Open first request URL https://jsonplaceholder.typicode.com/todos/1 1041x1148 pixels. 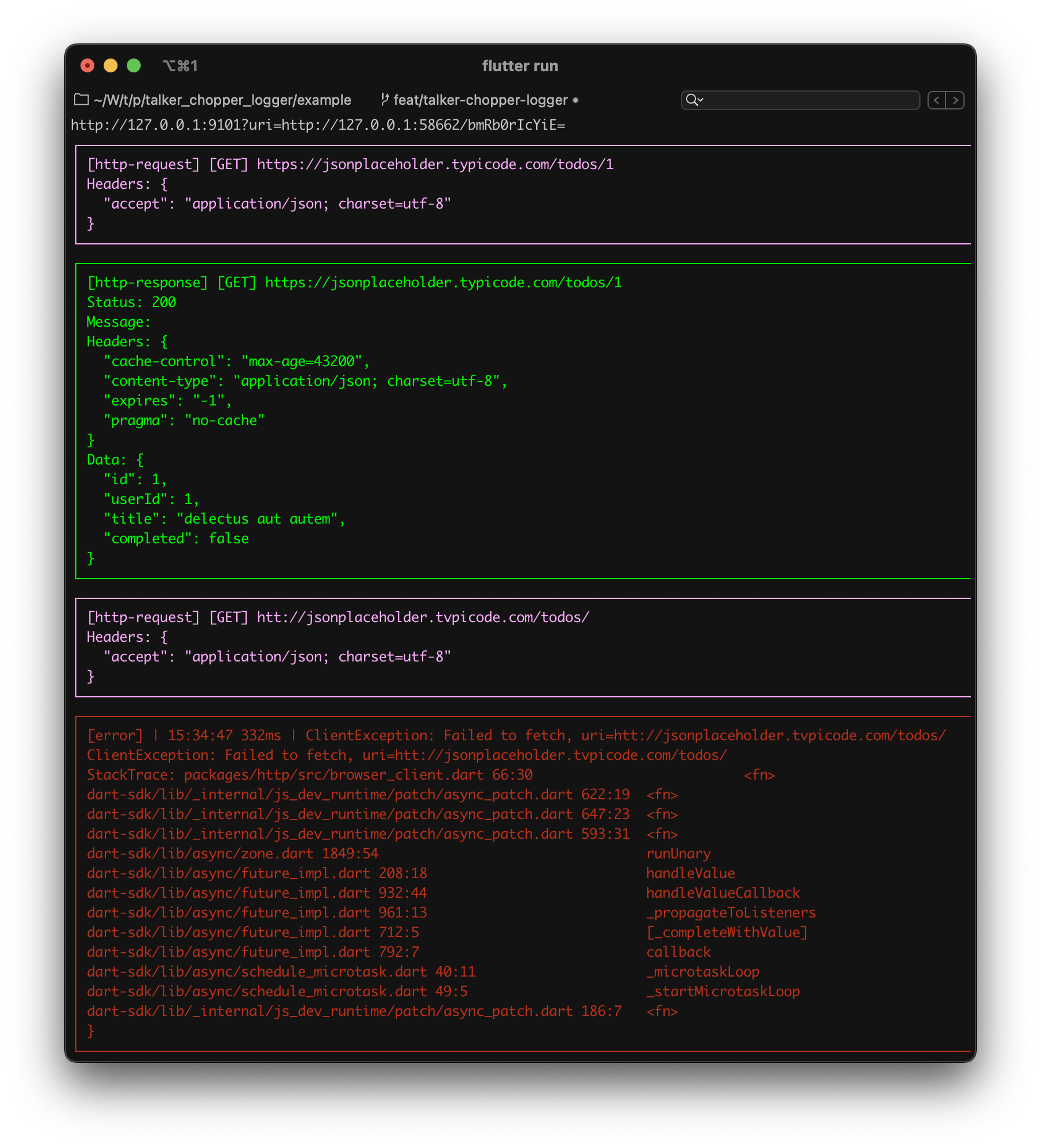point(435,164)
